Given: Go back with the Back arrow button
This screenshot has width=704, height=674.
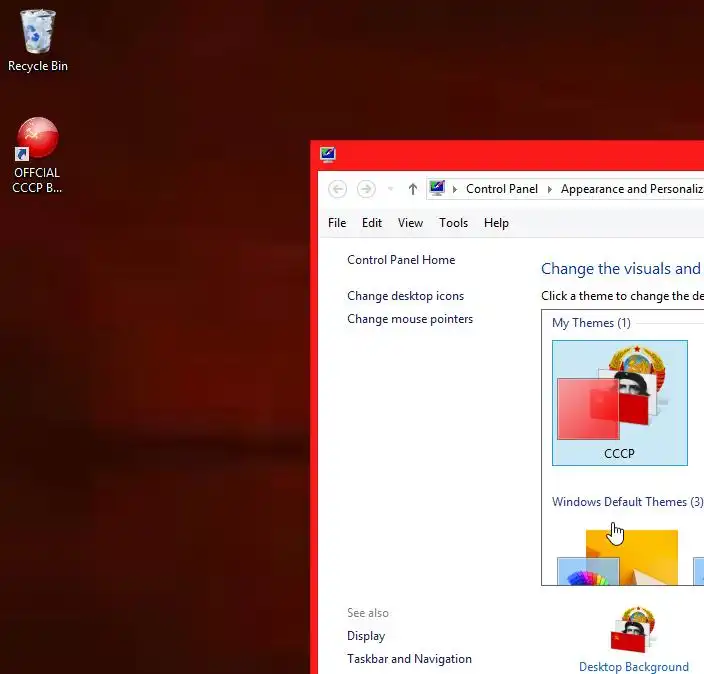Looking at the screenshot, I should tap(337, 189).
